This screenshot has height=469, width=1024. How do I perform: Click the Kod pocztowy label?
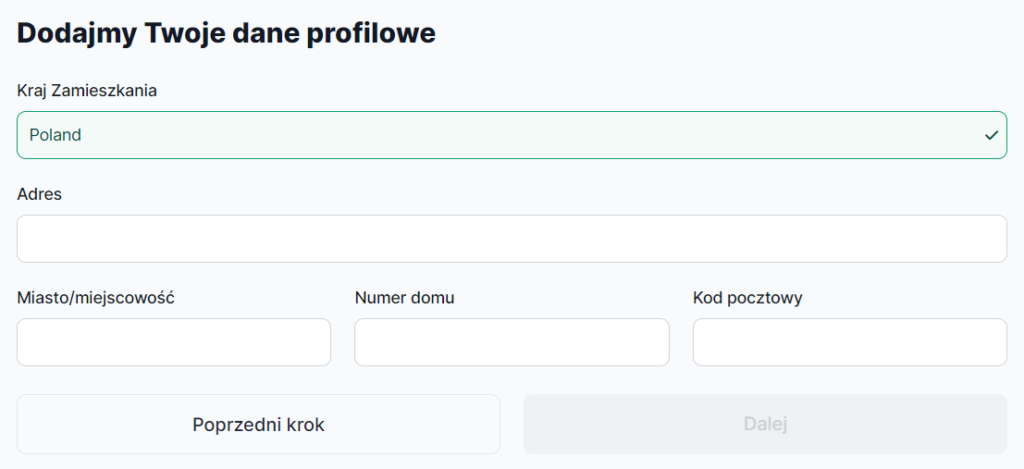click(747, 297)
